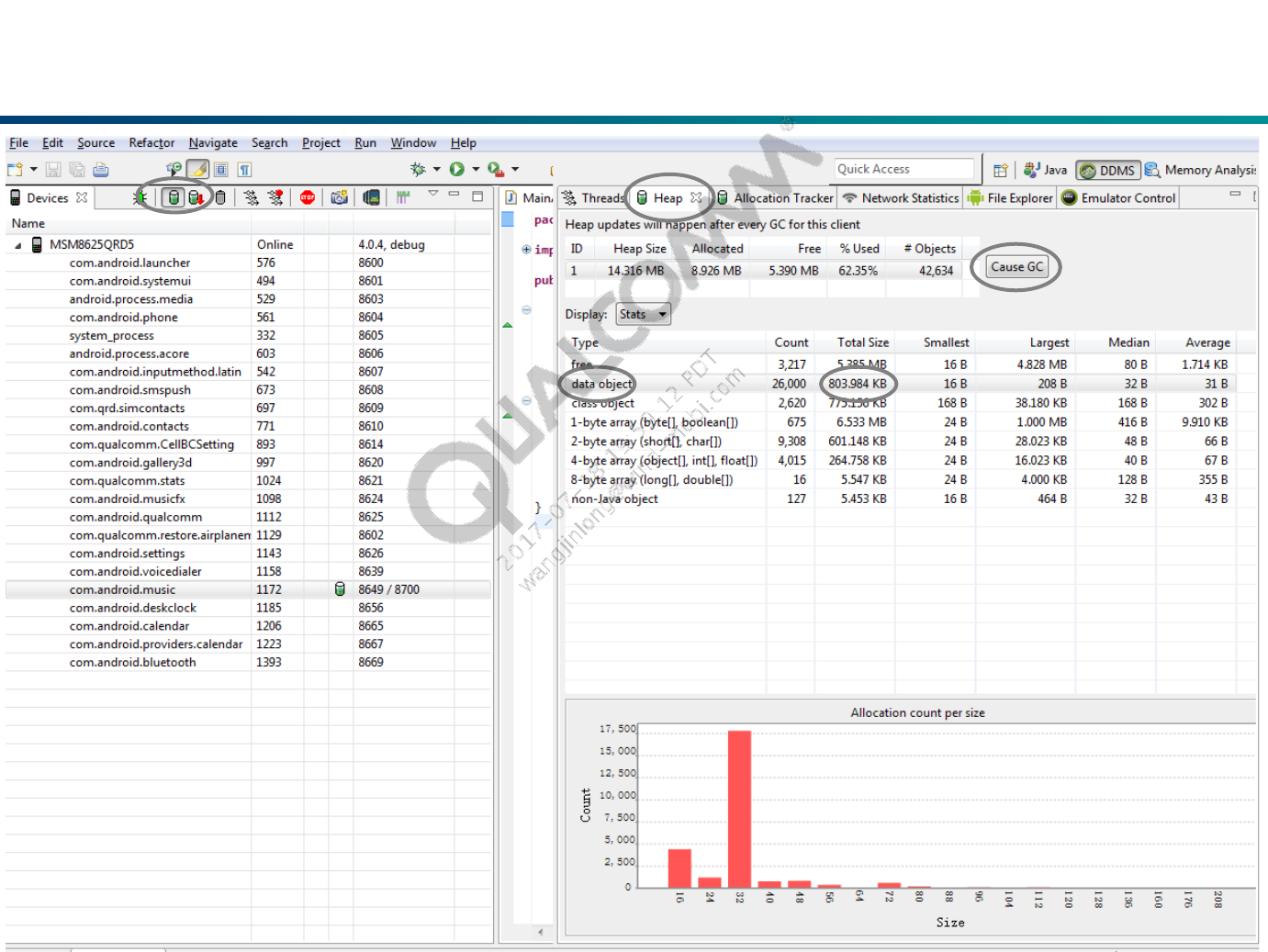Screen dimensions: 1268x952
Task: Open the Help menu
Action: coord(463,143)
